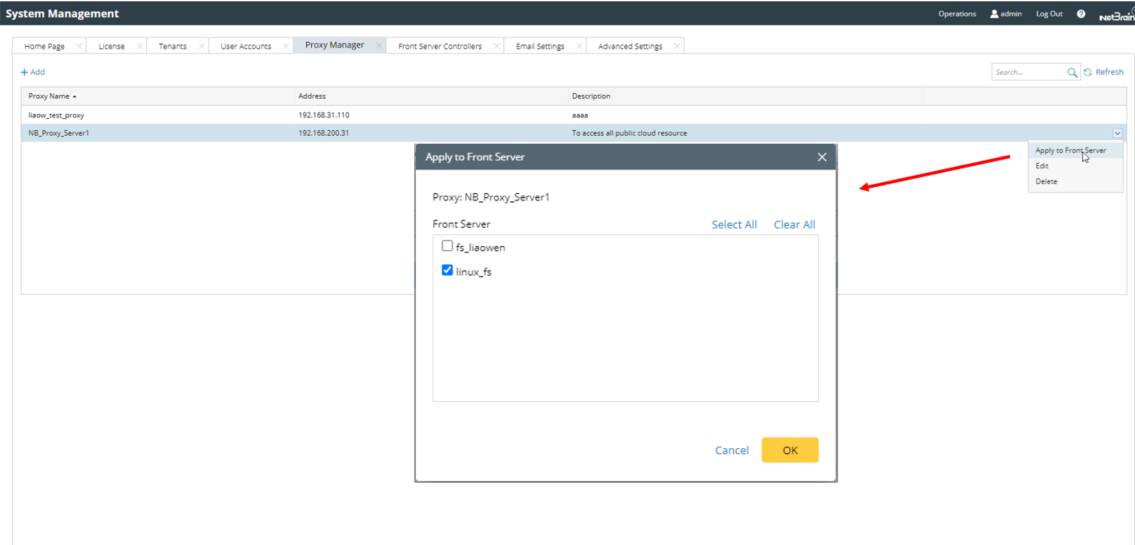Click the search magnifier icon
This screenshot has width=1135, height=545.
click(x=1072, y=72)
